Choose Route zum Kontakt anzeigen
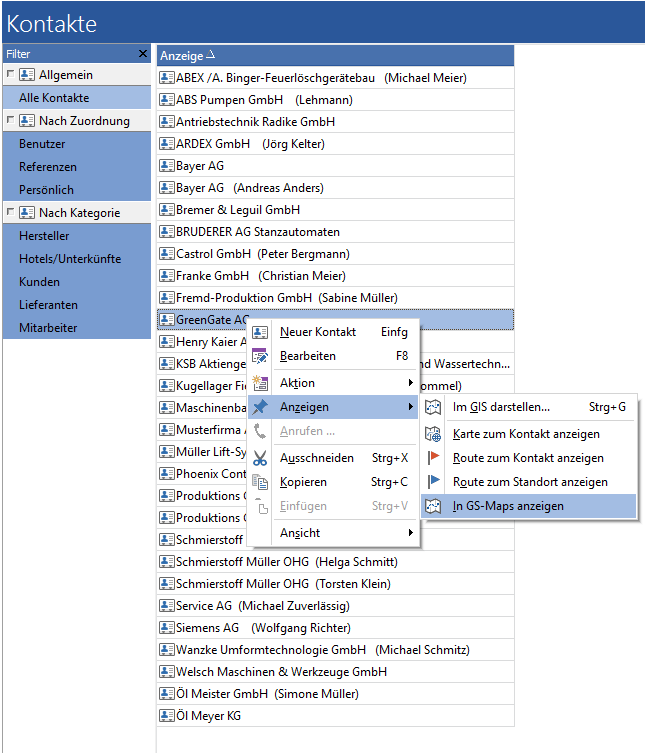Screen dimensions: 645x753 coord(529,458)
